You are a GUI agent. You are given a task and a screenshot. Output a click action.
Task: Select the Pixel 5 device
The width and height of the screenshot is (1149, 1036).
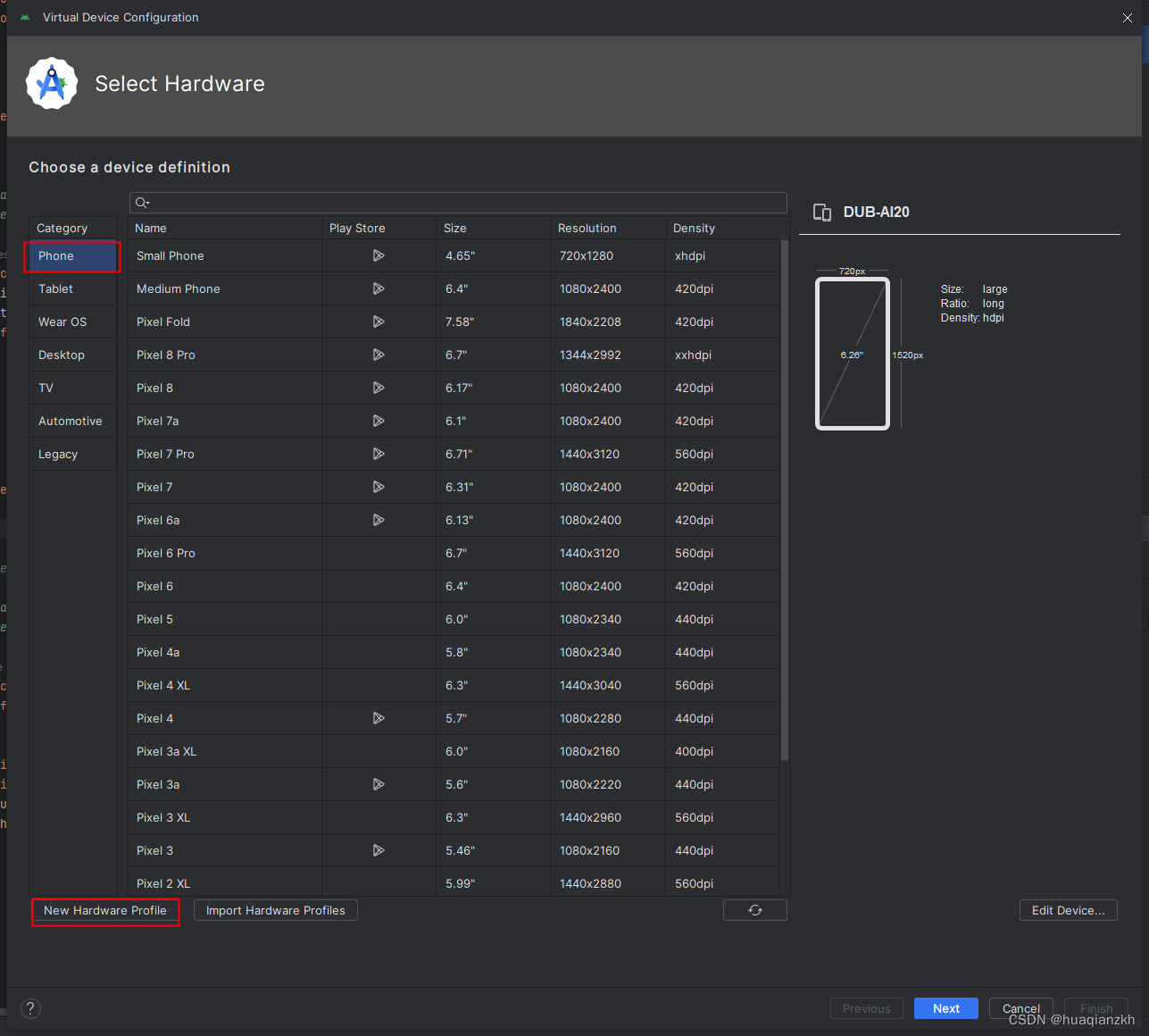coord(454,619)
